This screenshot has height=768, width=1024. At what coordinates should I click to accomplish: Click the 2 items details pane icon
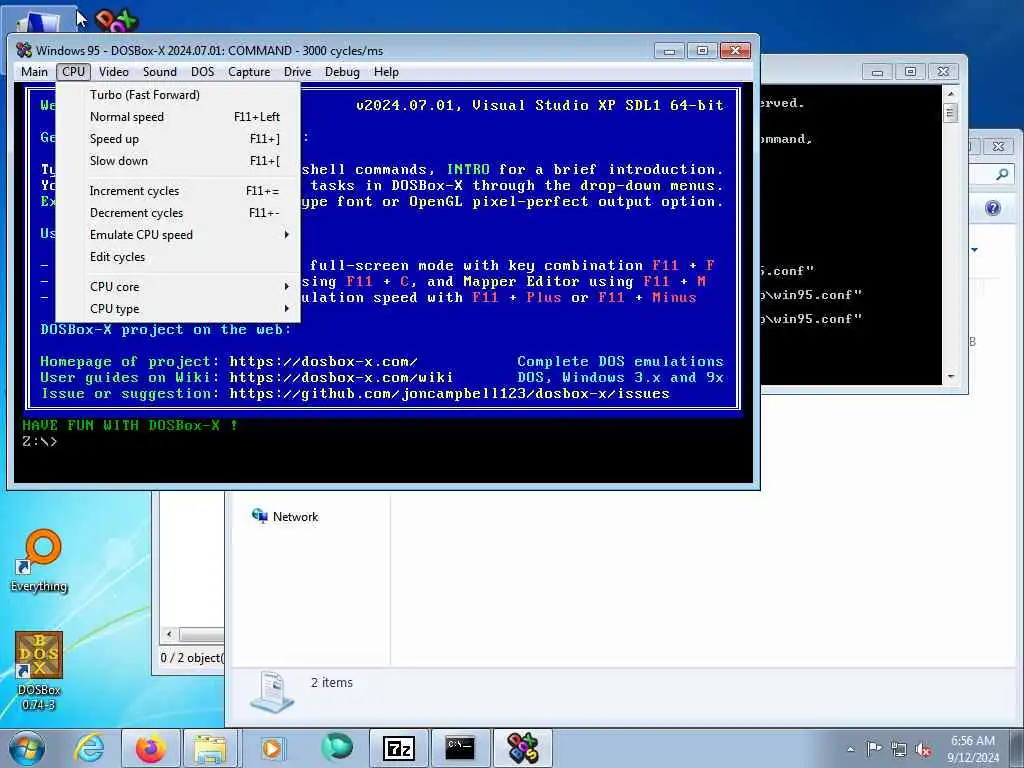pos(272,692)
